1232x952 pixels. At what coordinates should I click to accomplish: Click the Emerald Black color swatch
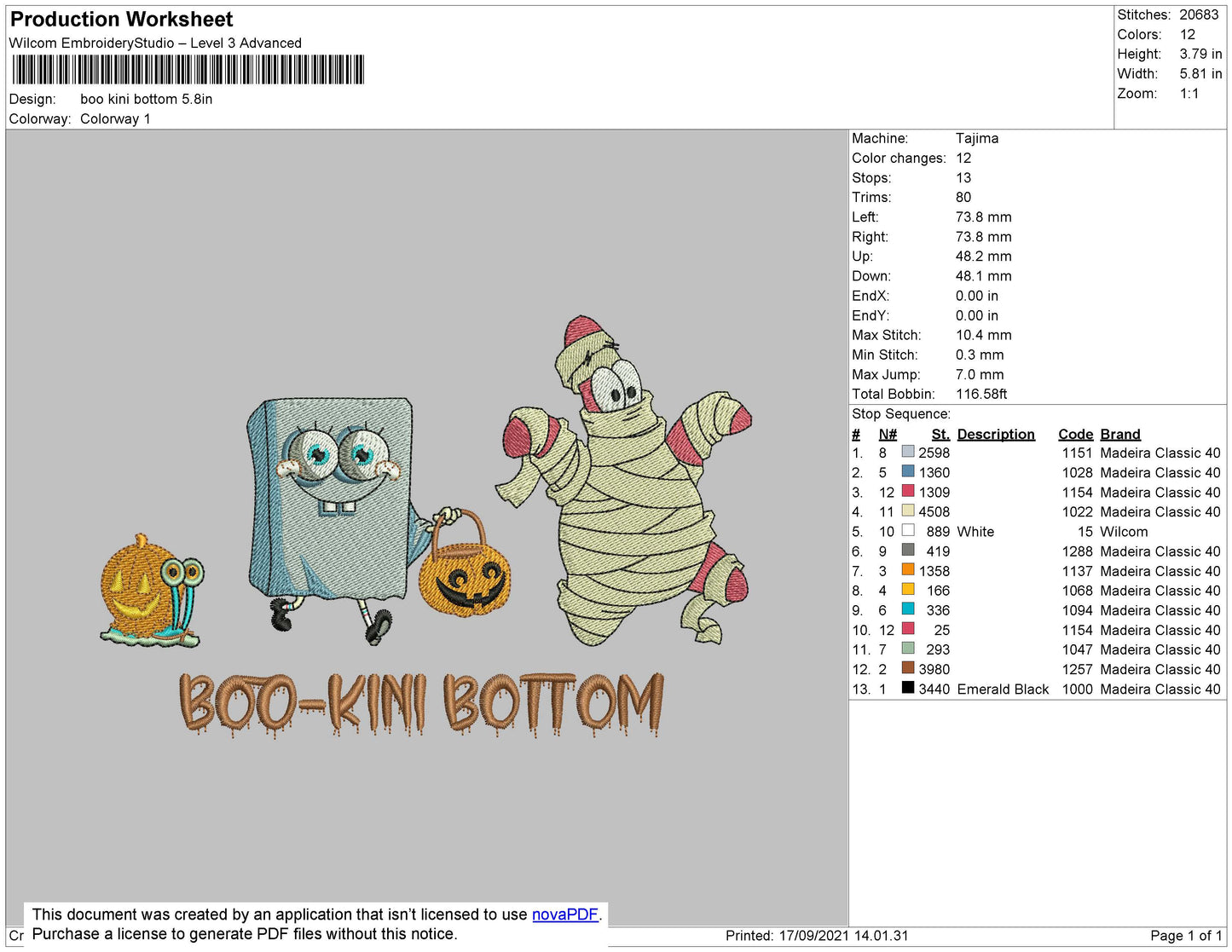tap(908, 688)
